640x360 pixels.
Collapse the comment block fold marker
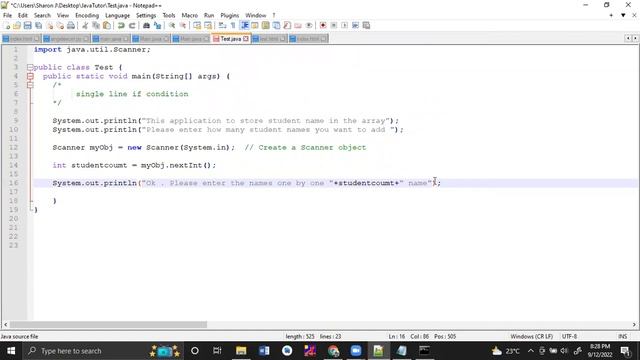[30, 85]
